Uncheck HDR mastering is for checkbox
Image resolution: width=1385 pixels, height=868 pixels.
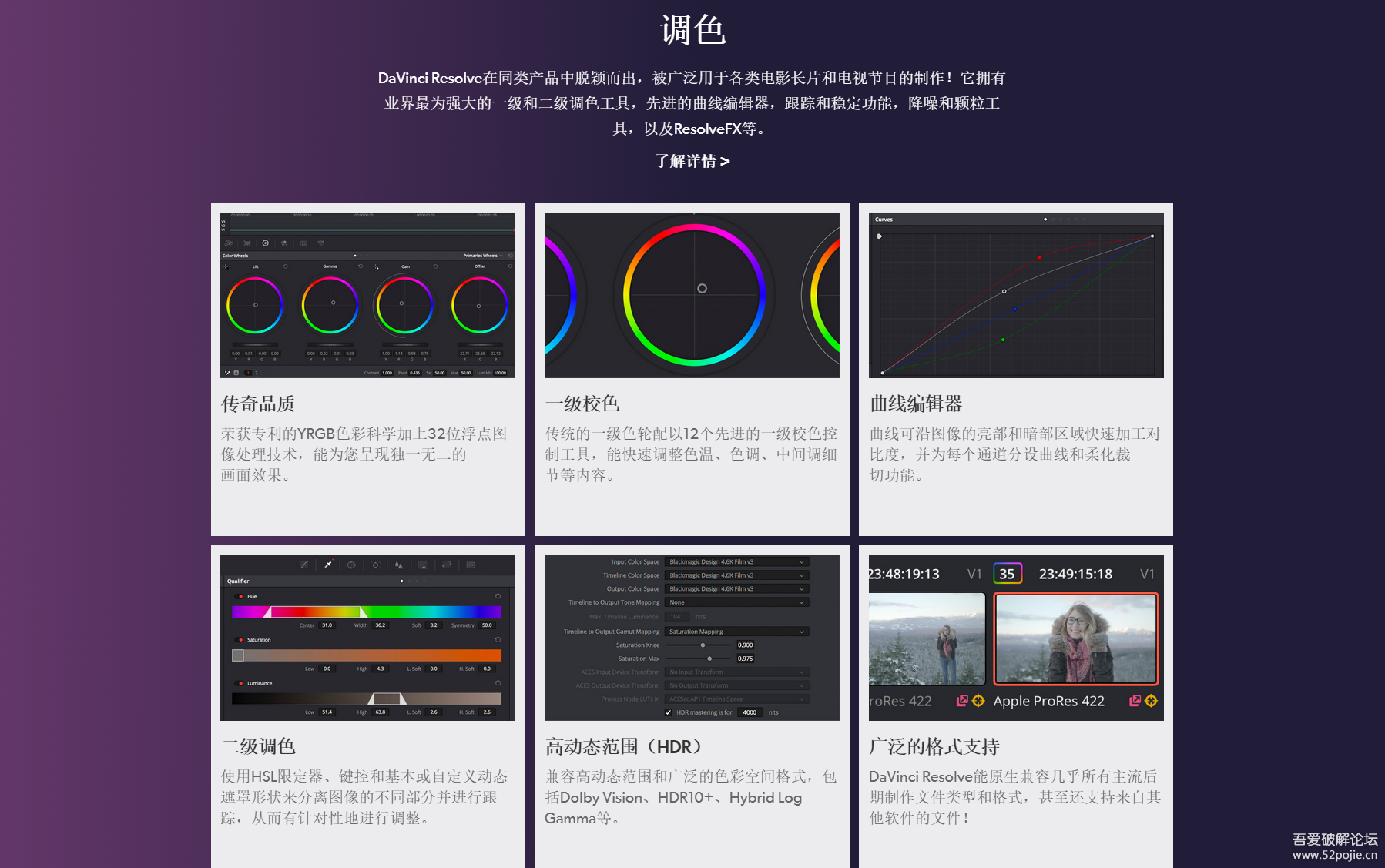click(x=668, y=712)
